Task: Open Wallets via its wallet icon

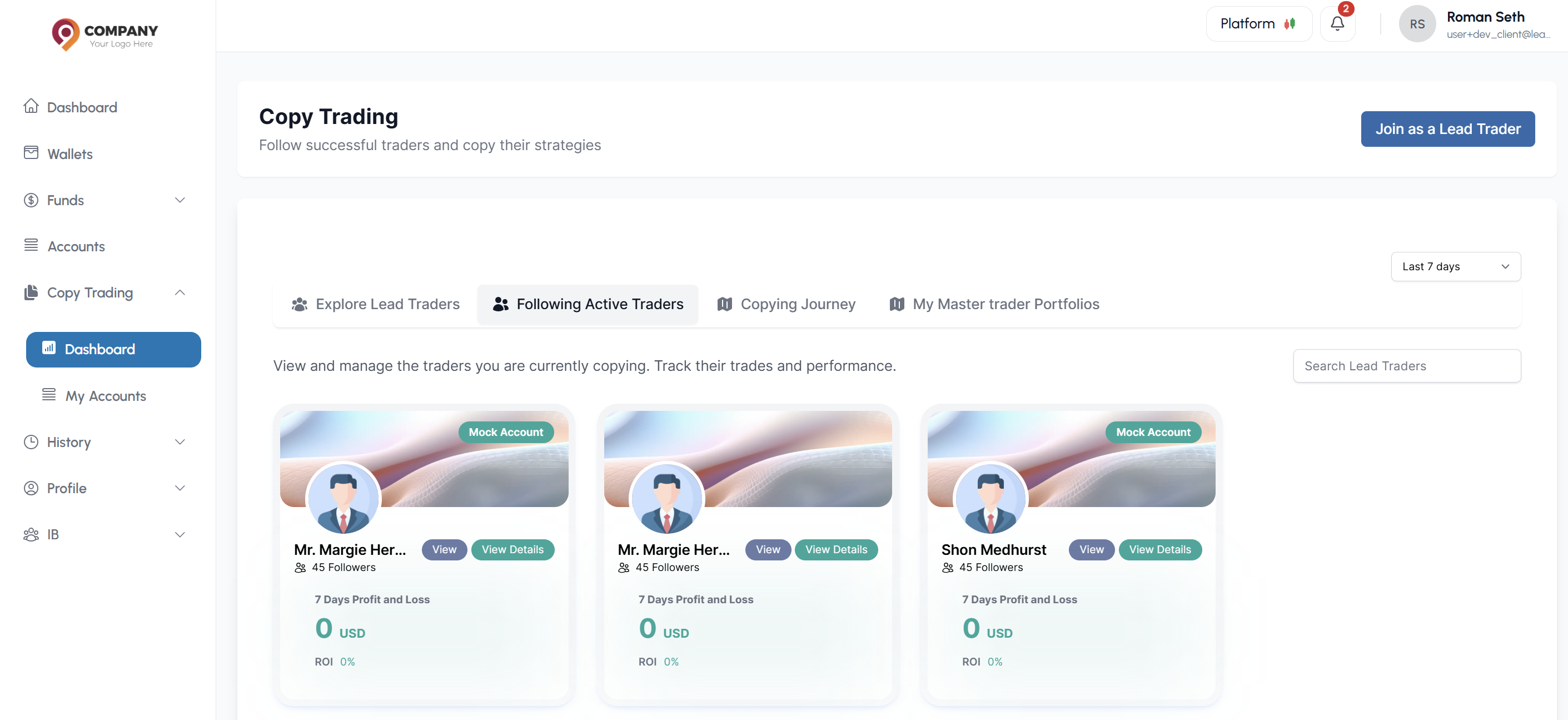Action: coord(31,153)
